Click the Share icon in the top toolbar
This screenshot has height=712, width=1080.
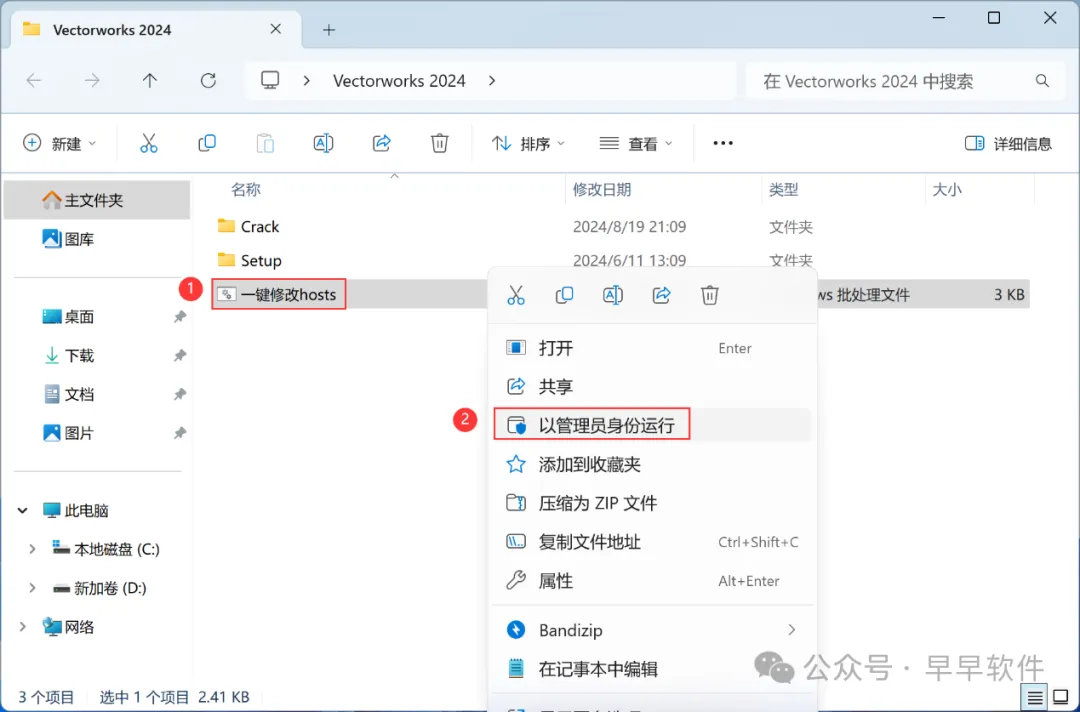382,143
